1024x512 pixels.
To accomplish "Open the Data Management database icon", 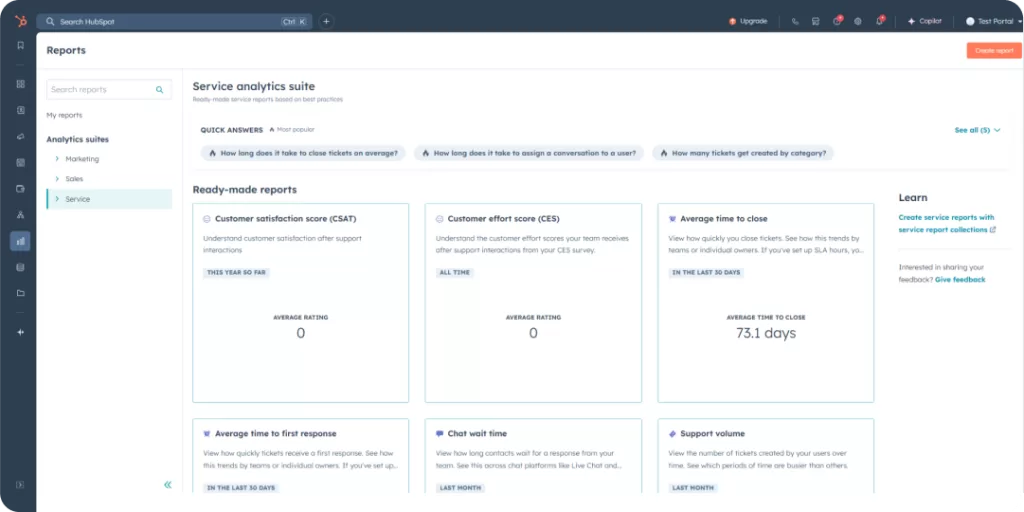I will (x=20, y=267).
